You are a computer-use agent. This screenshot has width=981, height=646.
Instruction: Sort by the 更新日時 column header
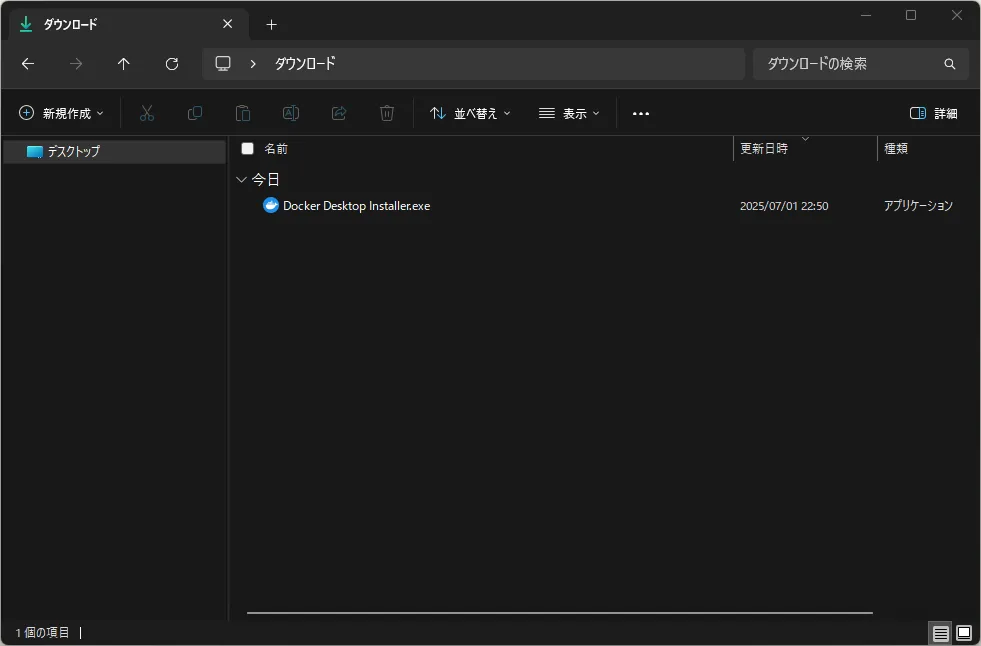click(x=763, y=148)
